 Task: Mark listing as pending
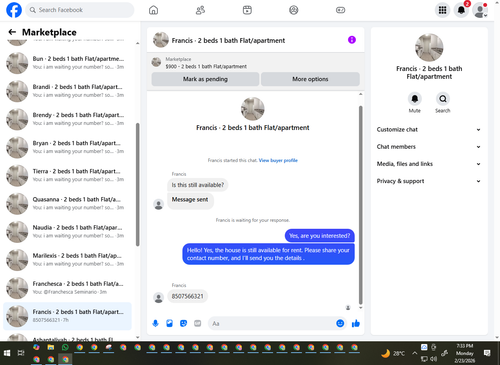coord(205,79)
